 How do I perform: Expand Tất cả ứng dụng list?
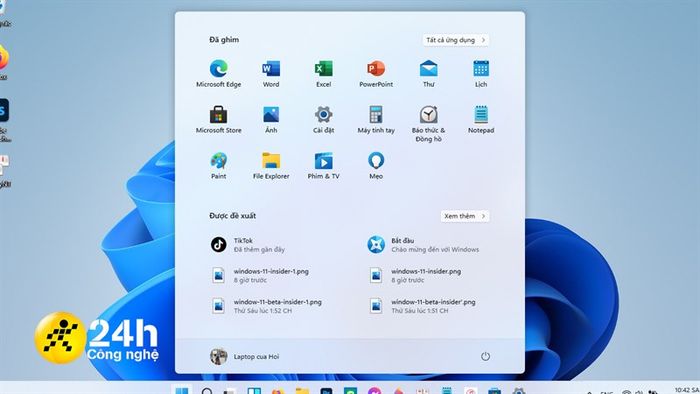(455, 40)
